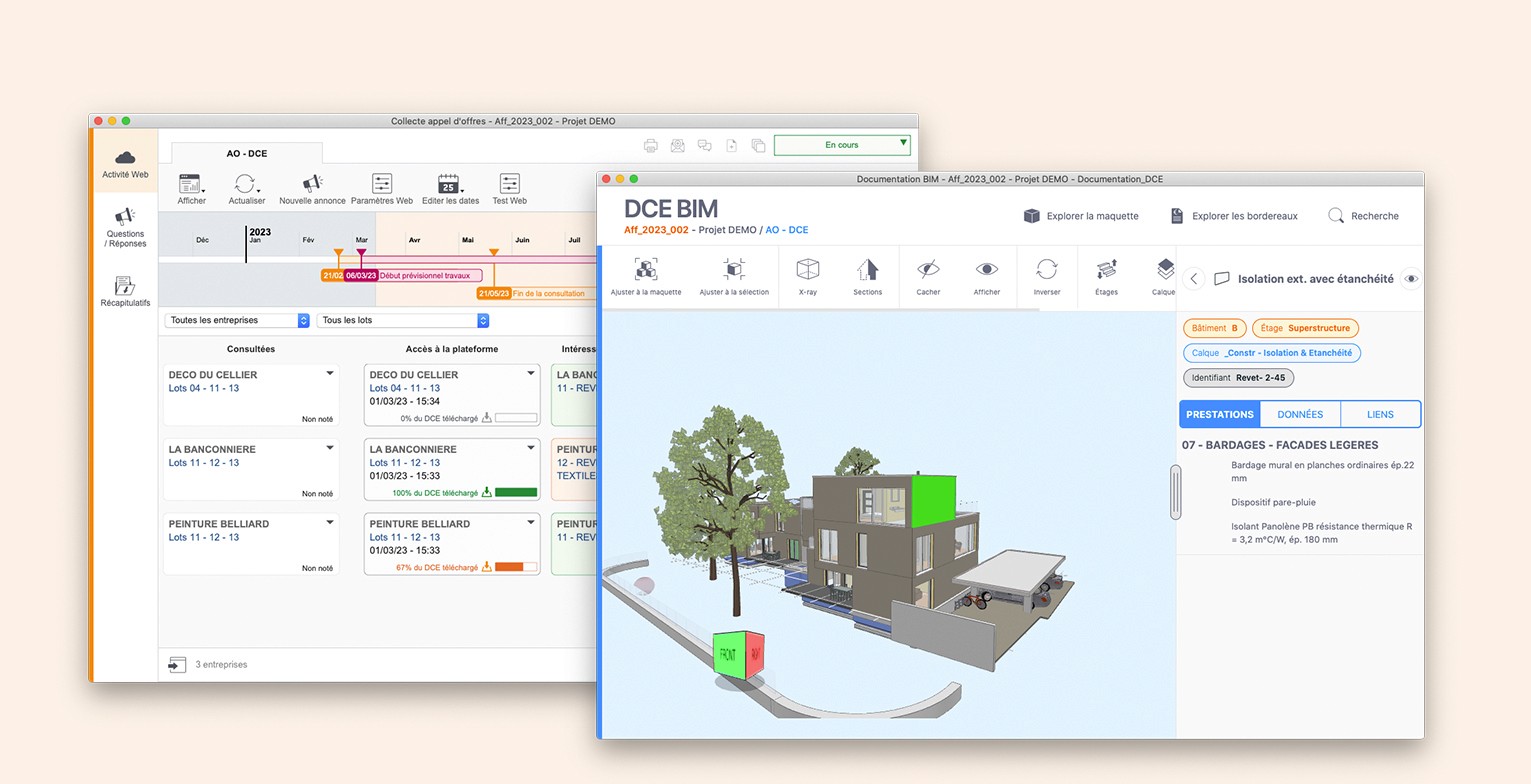Screen dimensions: 1531x784
Task: Click 06/03/23 Début prévisionnel travaux marker
Action: [x=413, y=276]
